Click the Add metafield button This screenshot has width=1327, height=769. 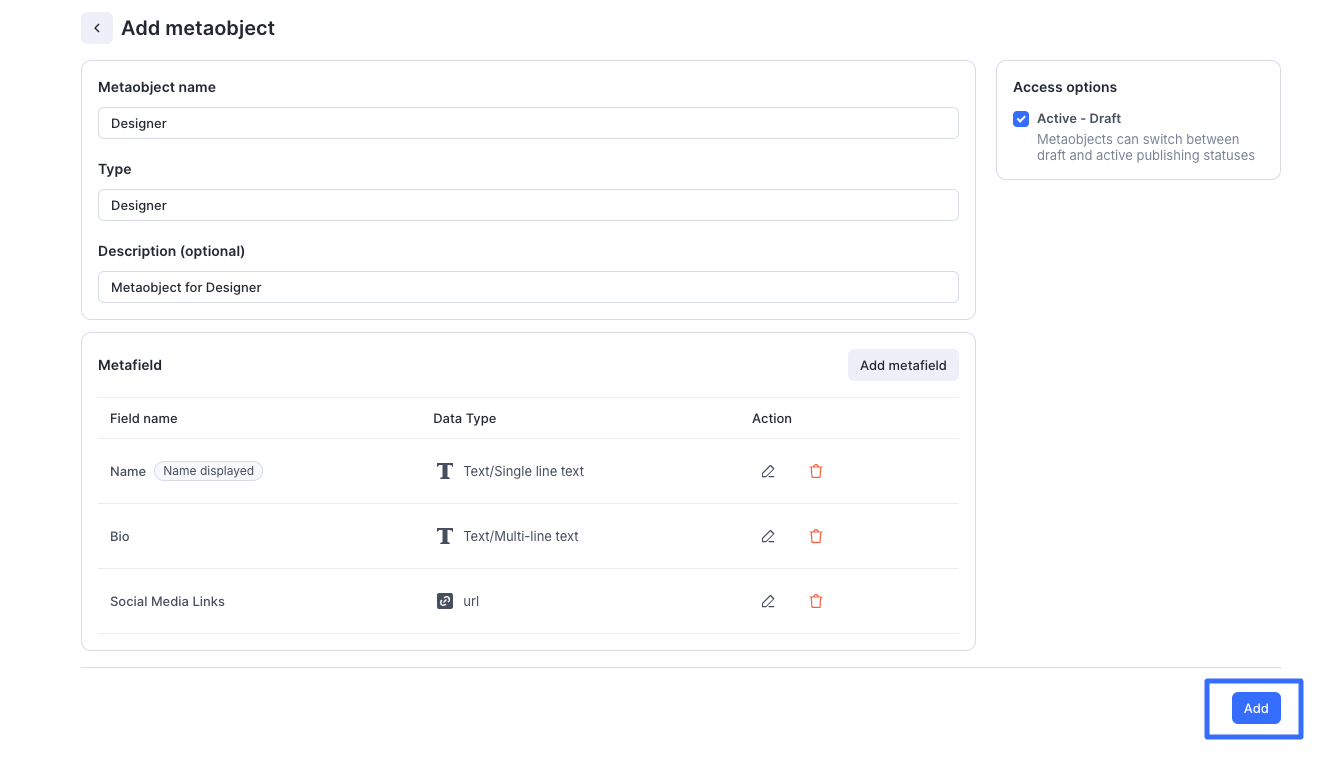click(x=902, y=365)
